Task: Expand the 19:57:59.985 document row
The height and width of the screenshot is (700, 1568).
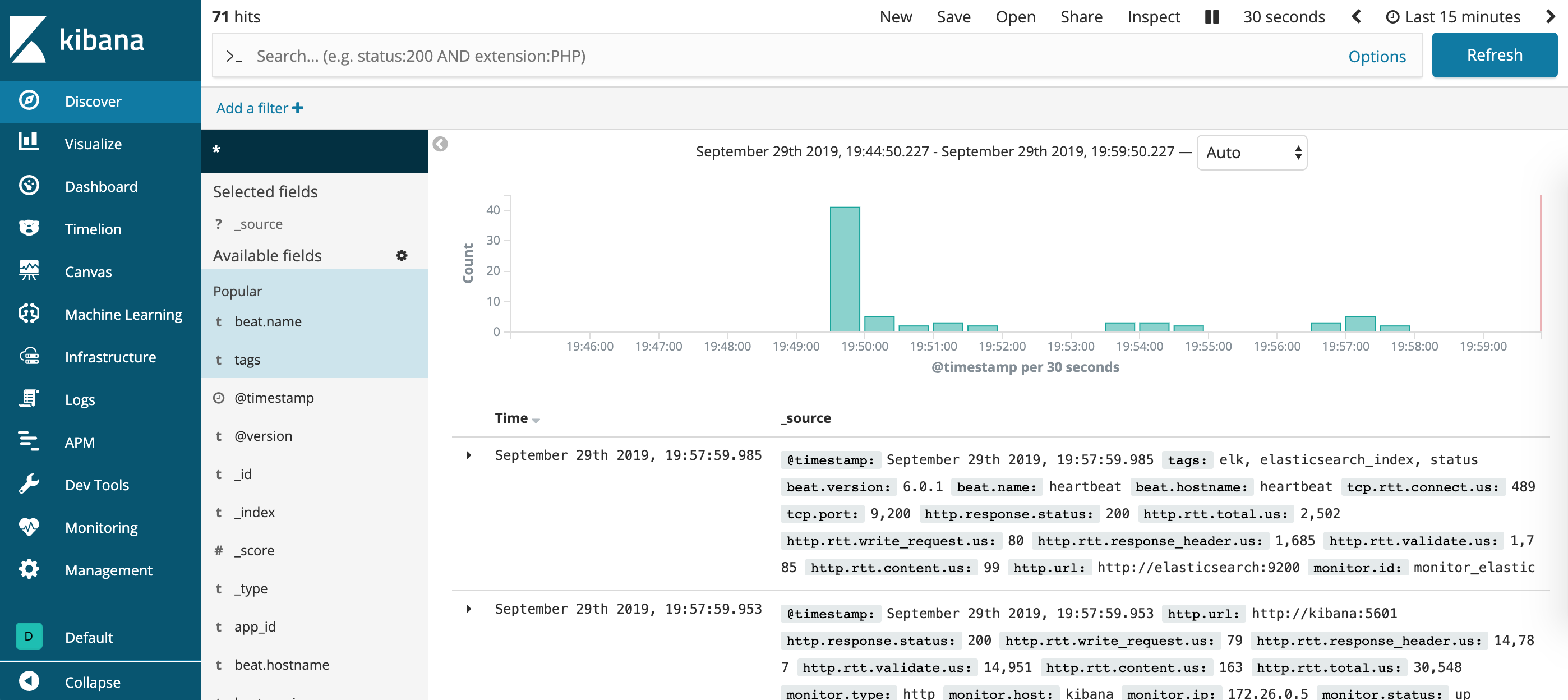Action: point(468,455)
